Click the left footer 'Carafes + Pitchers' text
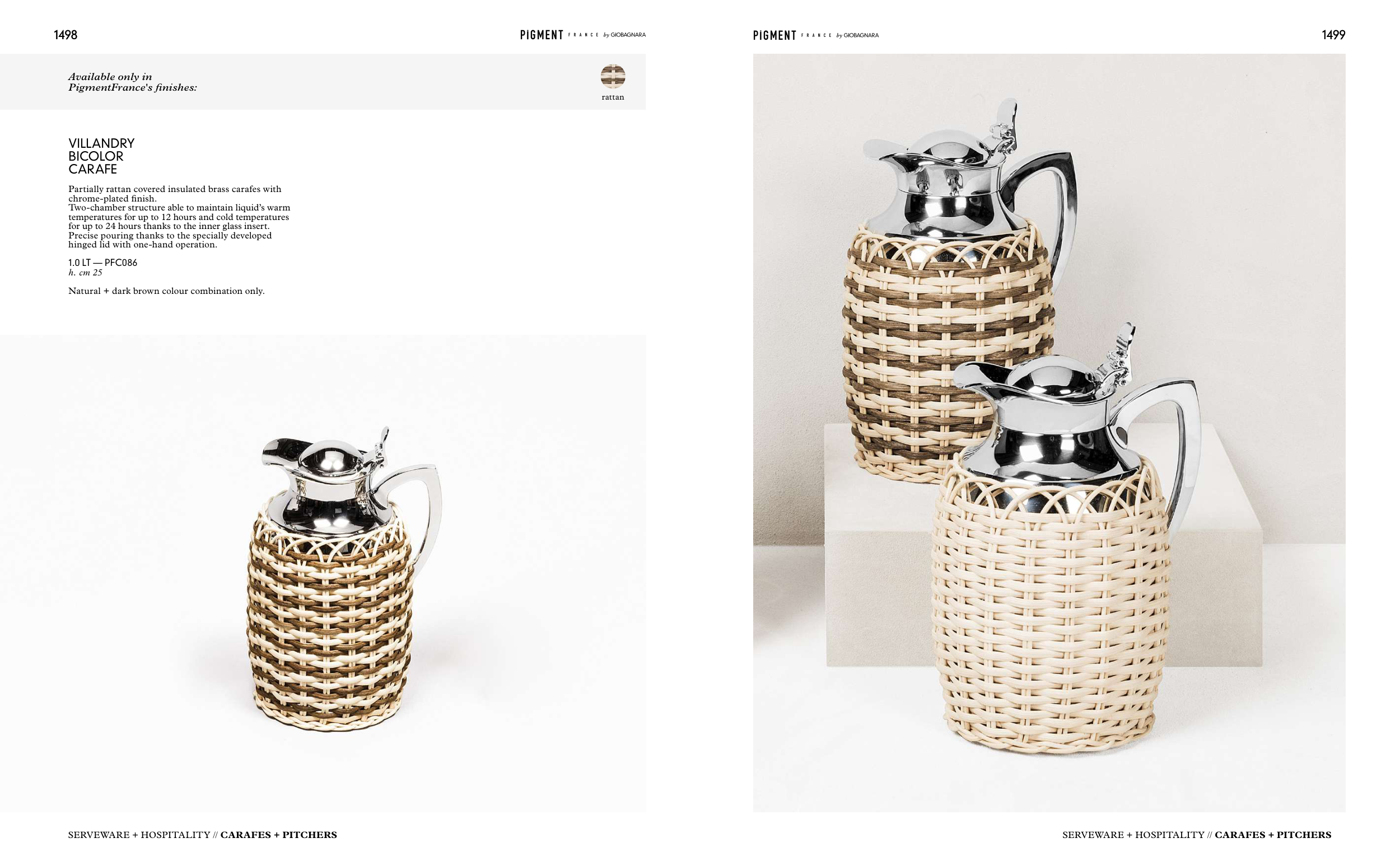The width and height of the screenshot is (1400, 866). (278, 835)
